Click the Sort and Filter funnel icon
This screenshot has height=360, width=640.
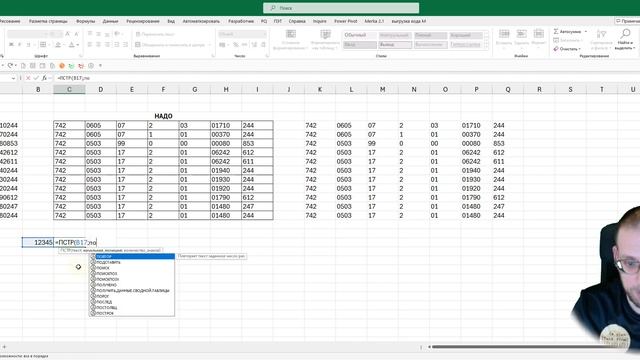[601, 34]
